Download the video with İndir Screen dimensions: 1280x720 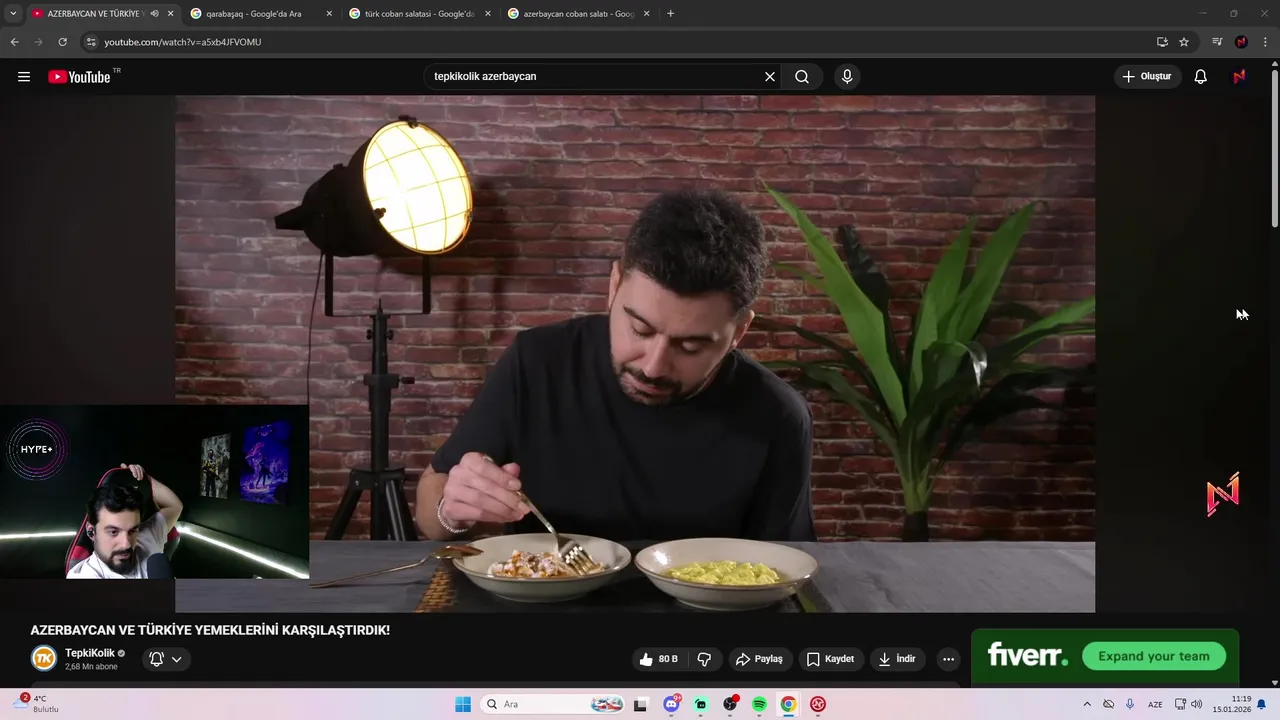click(x=897, y=659)
